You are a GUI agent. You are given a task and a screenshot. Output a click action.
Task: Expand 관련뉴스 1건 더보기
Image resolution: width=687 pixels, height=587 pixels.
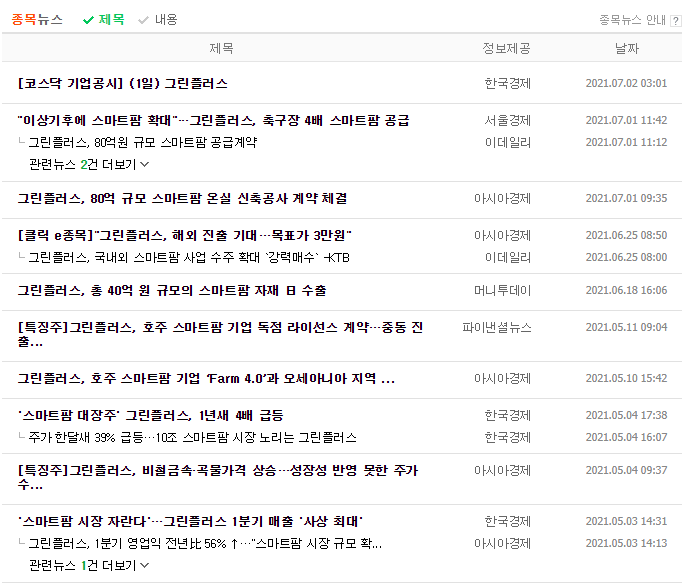click(x=89, y=566)
